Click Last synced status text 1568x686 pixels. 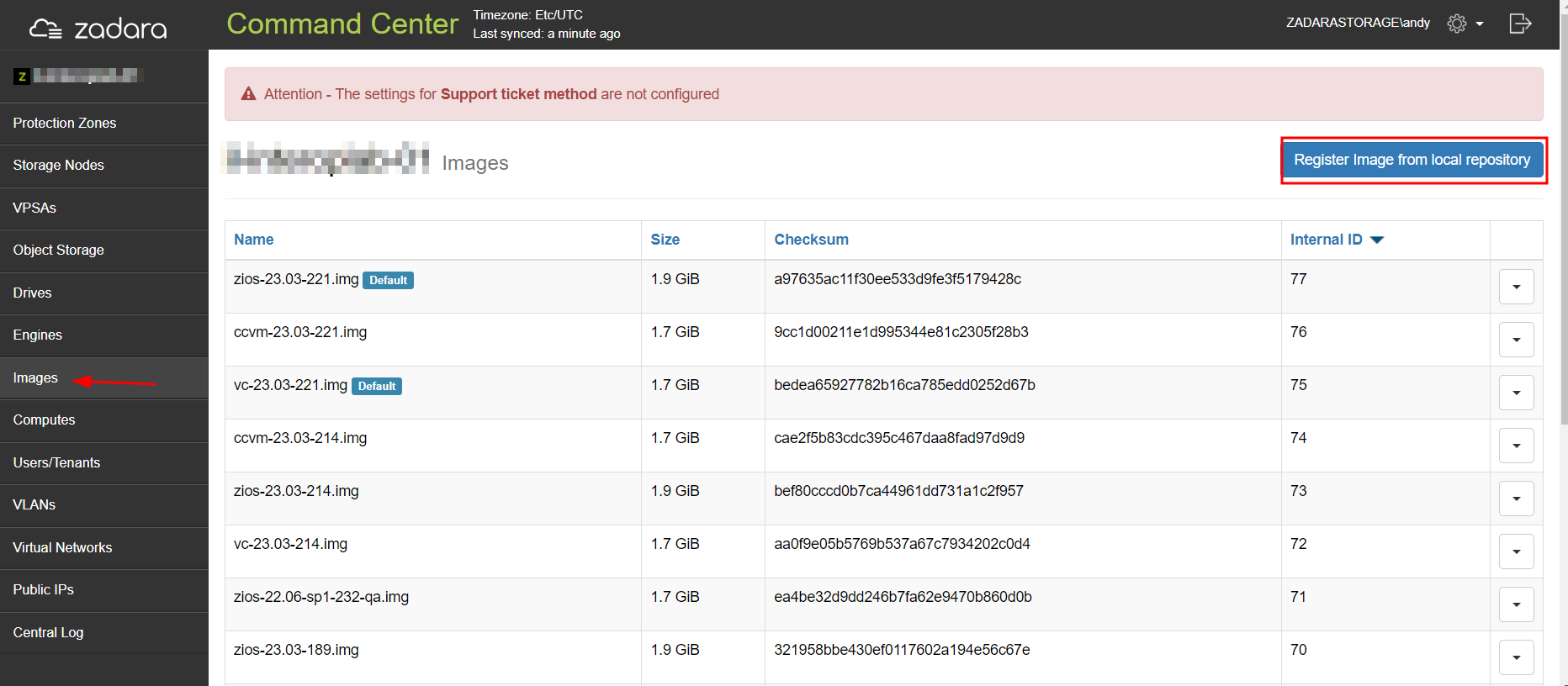(x=546, y=34)
